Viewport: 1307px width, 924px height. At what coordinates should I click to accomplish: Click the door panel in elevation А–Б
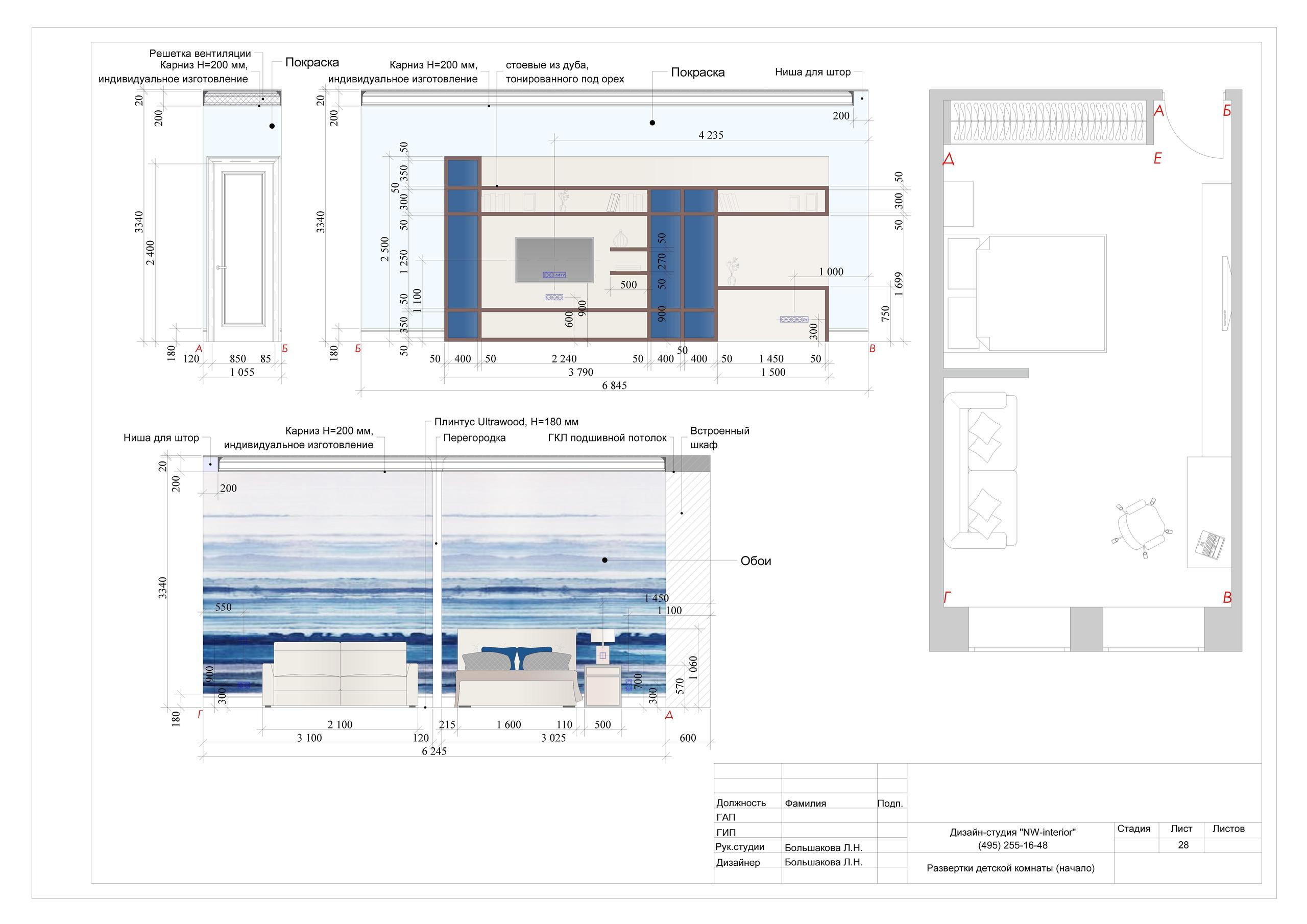pyautogui.click(x=244, y=249)
